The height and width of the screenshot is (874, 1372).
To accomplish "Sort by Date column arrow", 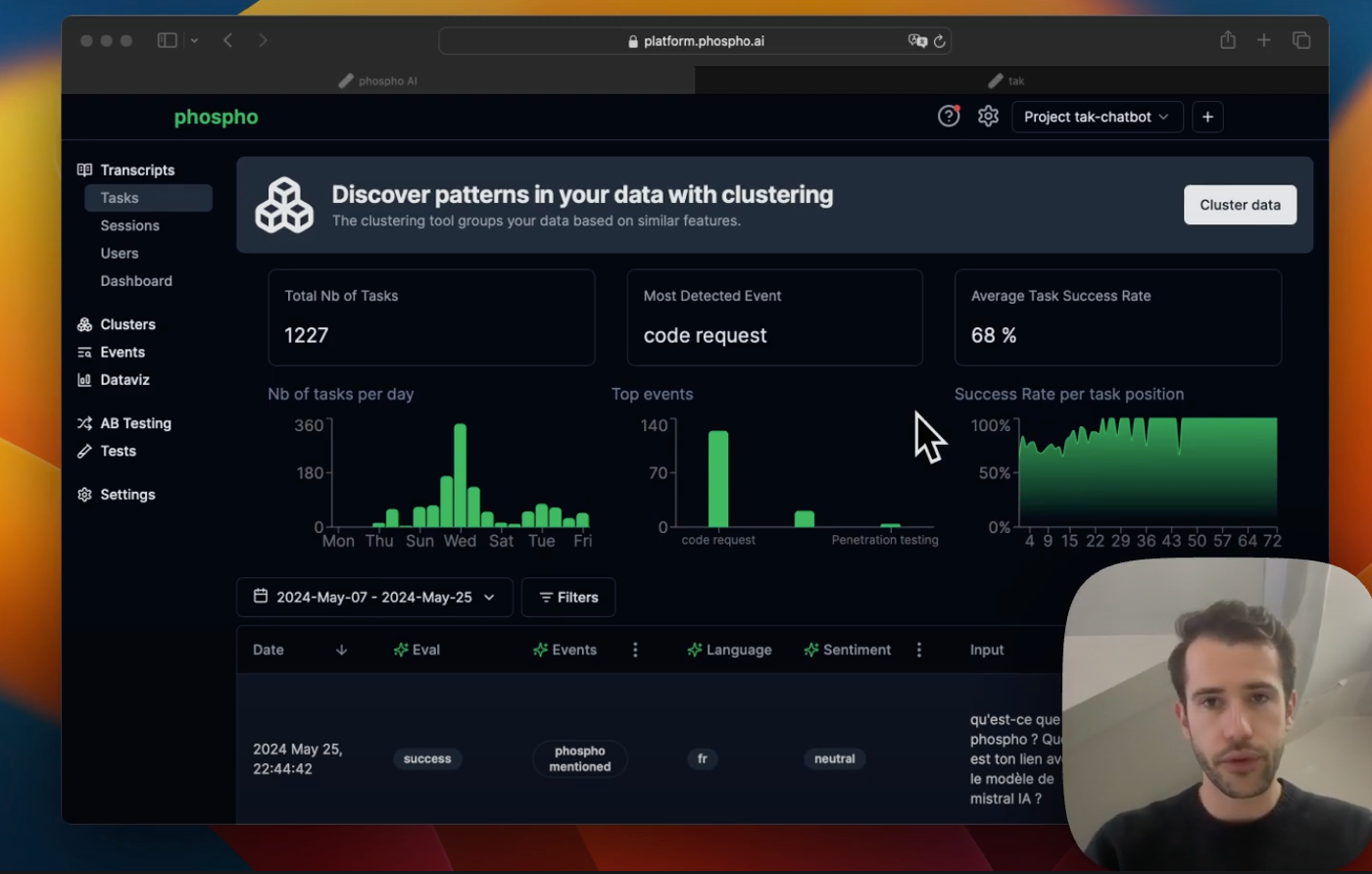I will 341,650.
